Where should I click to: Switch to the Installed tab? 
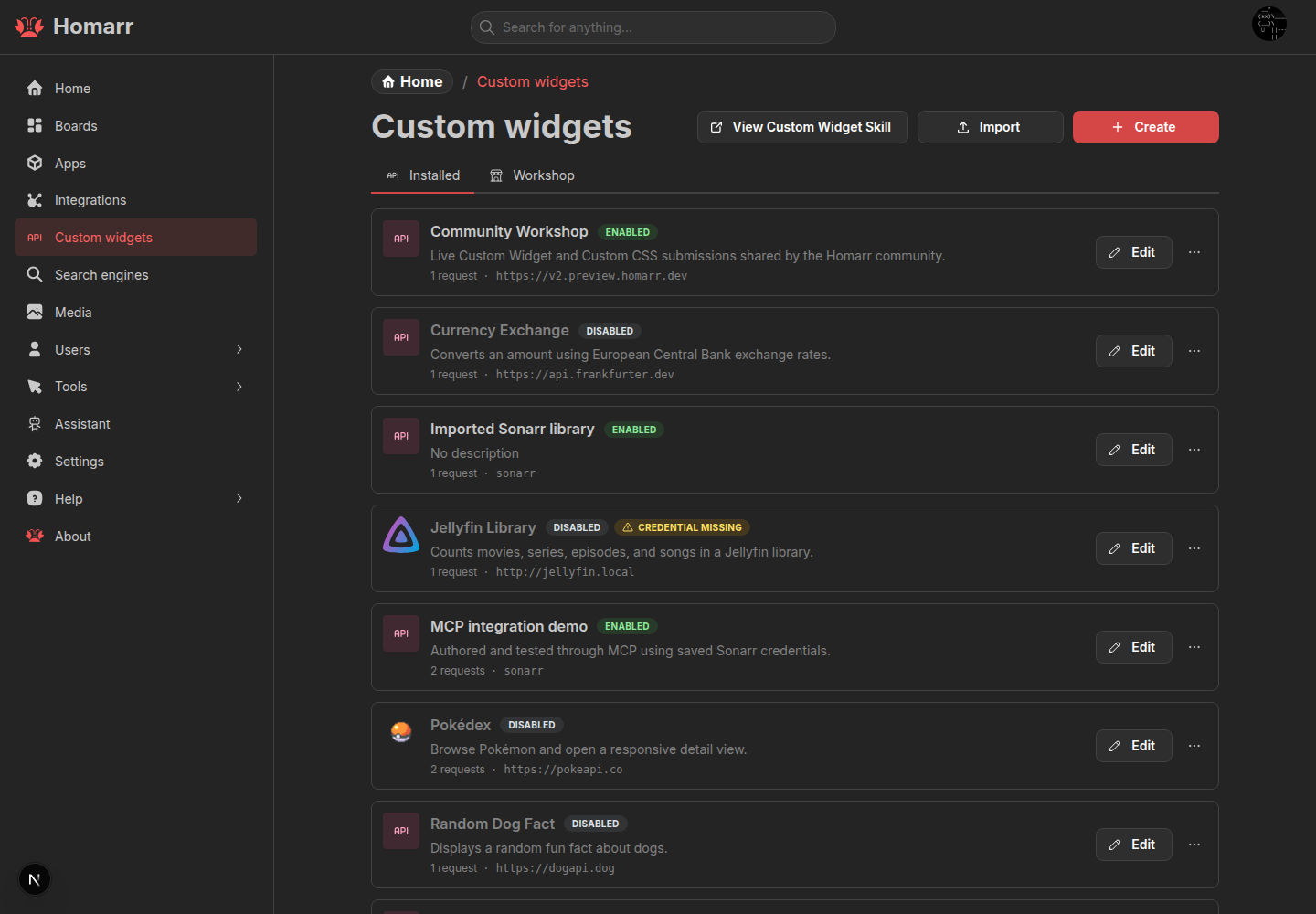coord(423,175)
